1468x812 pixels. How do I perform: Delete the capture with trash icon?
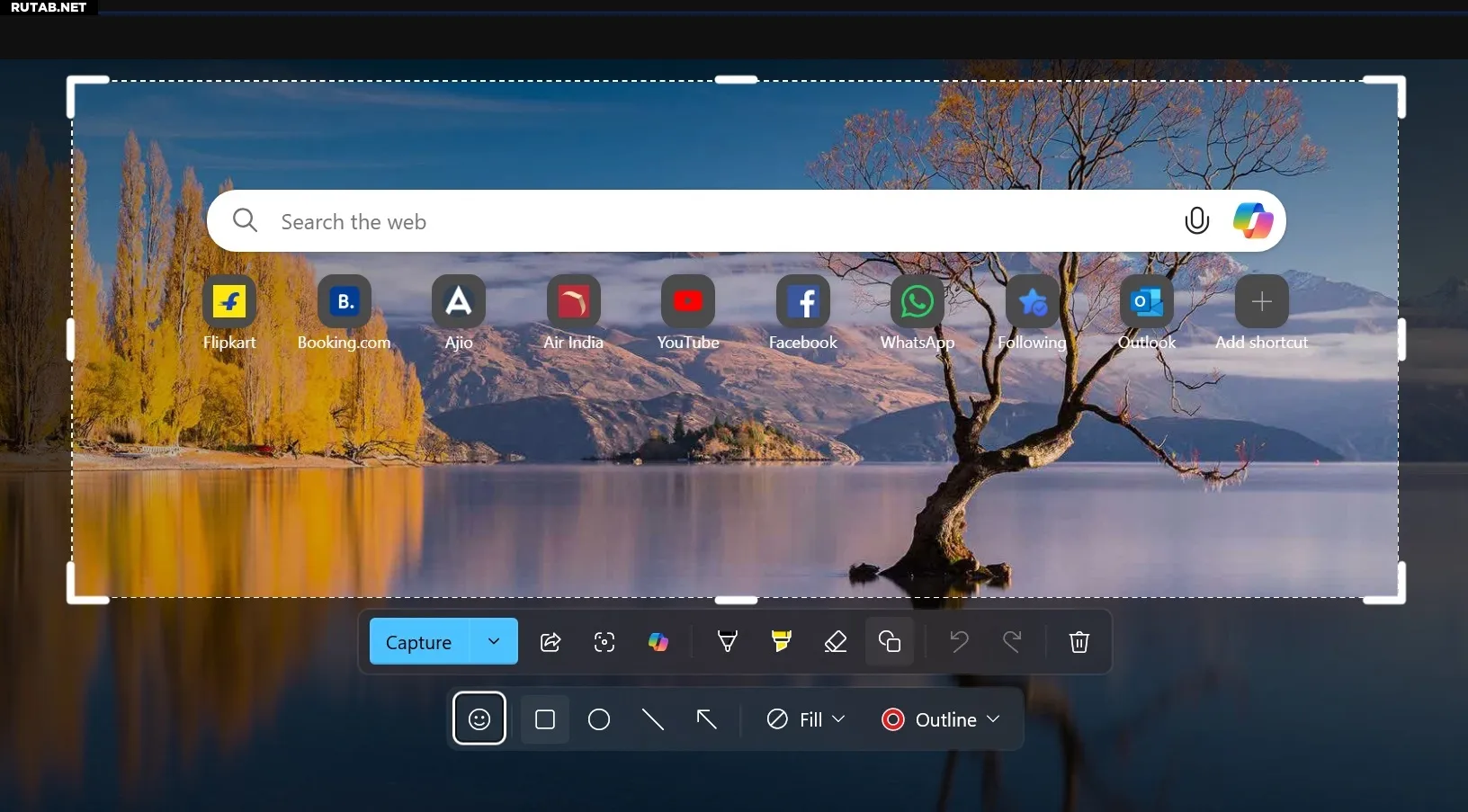coord(1079,642)
